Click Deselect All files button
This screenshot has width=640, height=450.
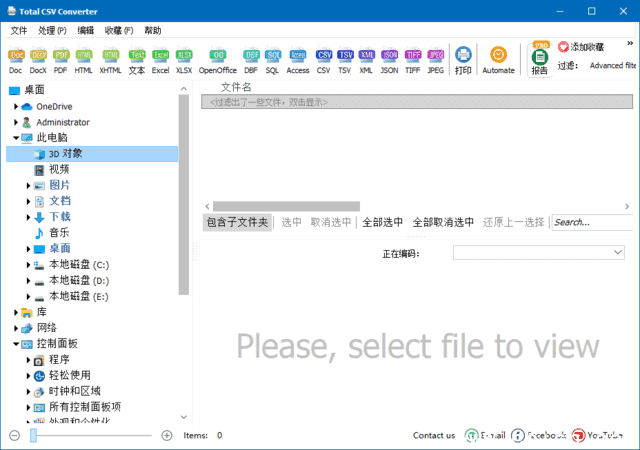click(x=443, y=222)
